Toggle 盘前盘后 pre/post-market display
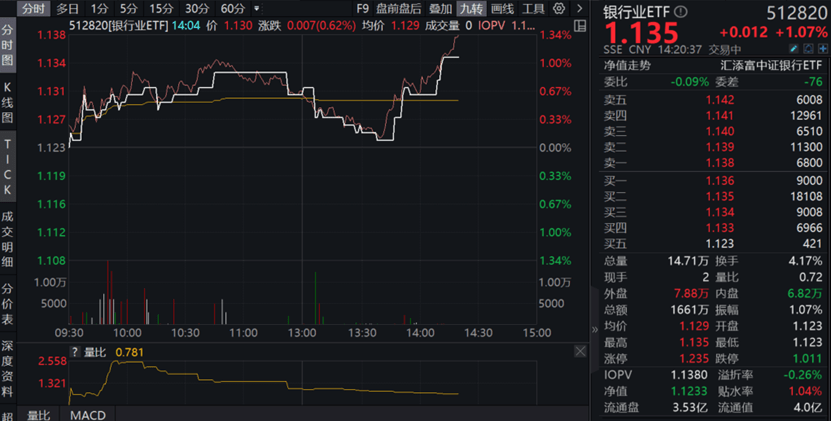 coord(400,9)
